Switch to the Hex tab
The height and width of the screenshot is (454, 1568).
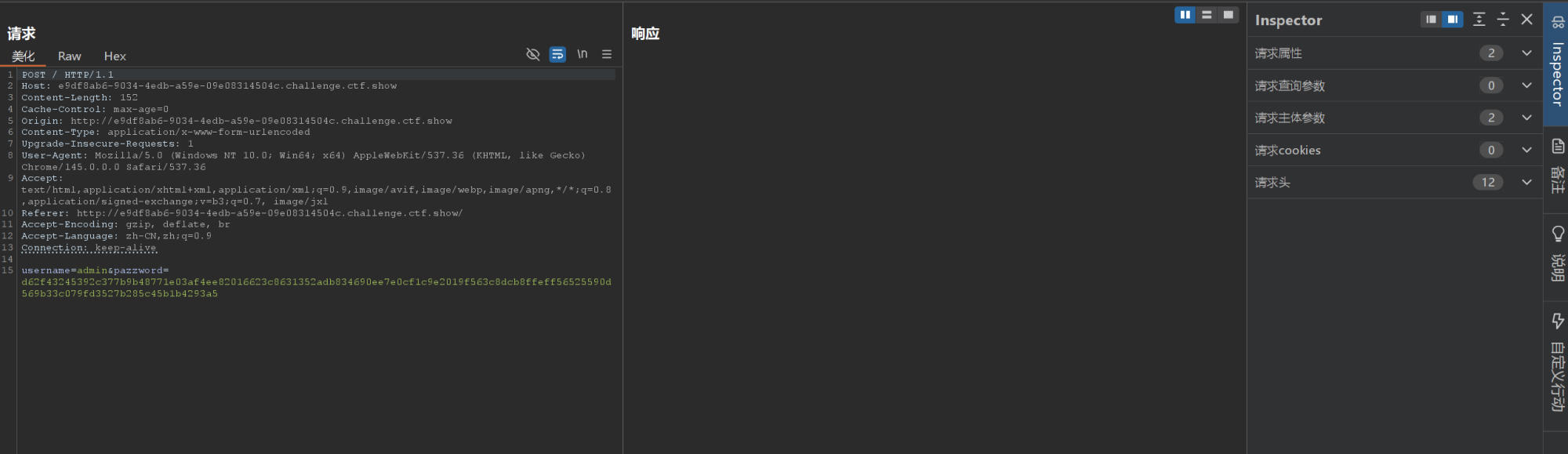click(114, 56)
